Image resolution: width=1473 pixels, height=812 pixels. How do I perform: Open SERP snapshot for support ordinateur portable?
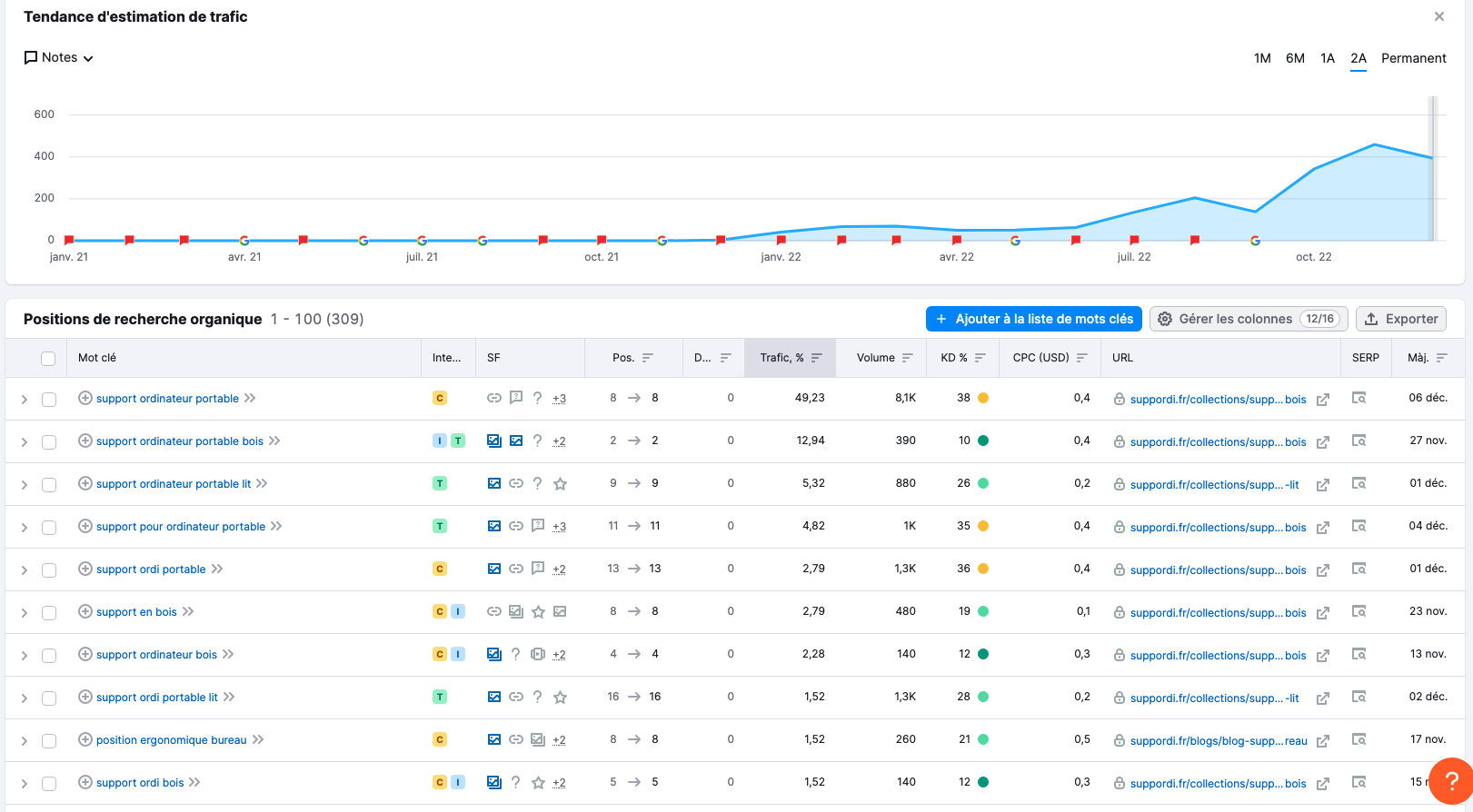pos(1359,398)
